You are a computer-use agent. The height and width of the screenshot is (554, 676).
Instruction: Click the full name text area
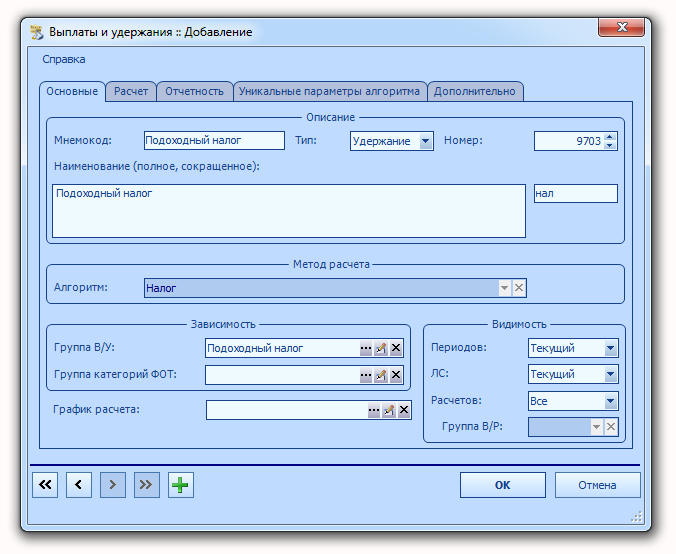[x=289, y=211]
